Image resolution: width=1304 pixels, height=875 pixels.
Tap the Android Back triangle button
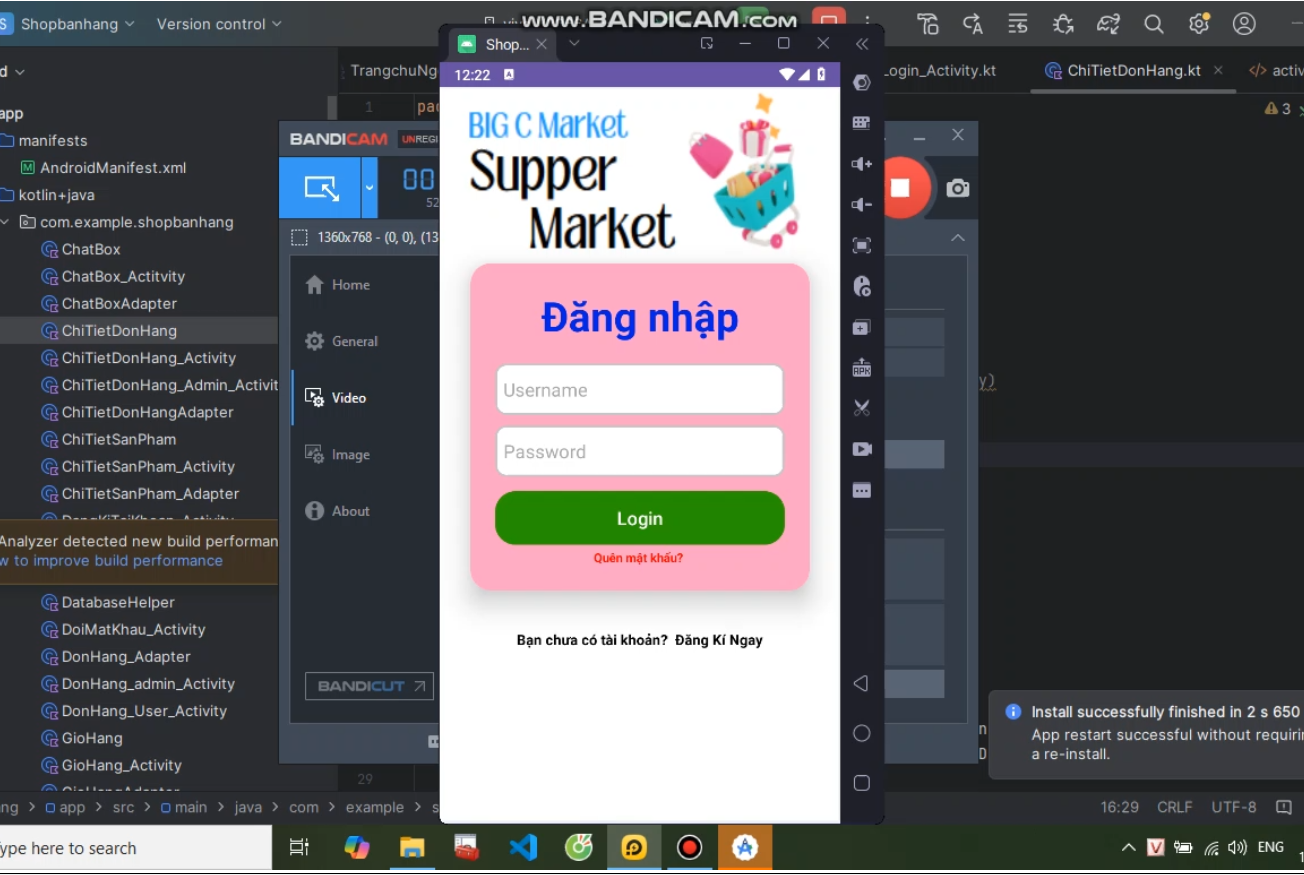point(861,684)
